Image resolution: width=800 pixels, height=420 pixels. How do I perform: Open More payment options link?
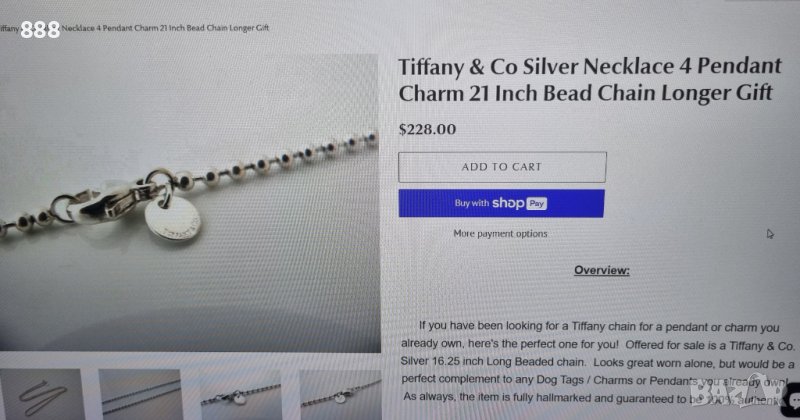500,234
